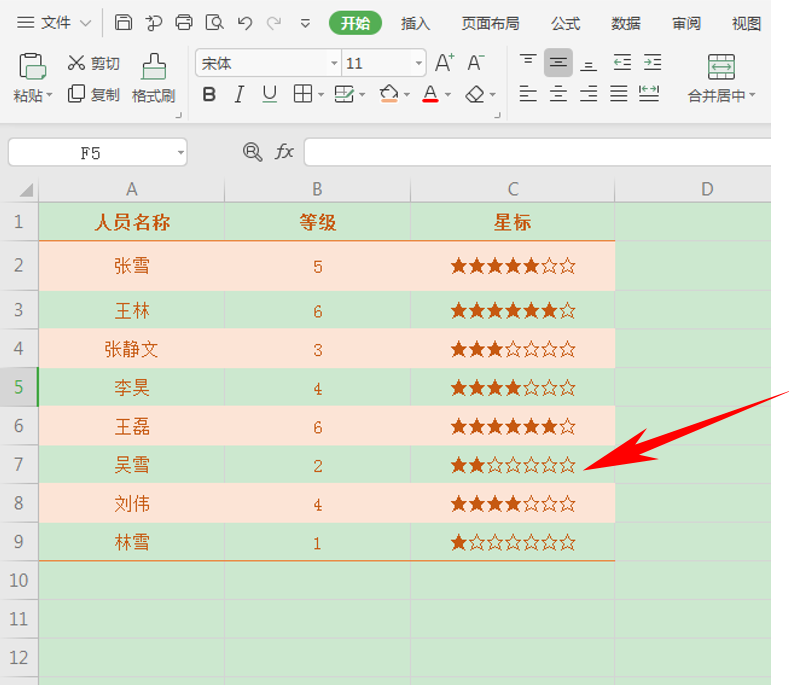Switch to the 页面布局 tab

click(x=490, y=23)
